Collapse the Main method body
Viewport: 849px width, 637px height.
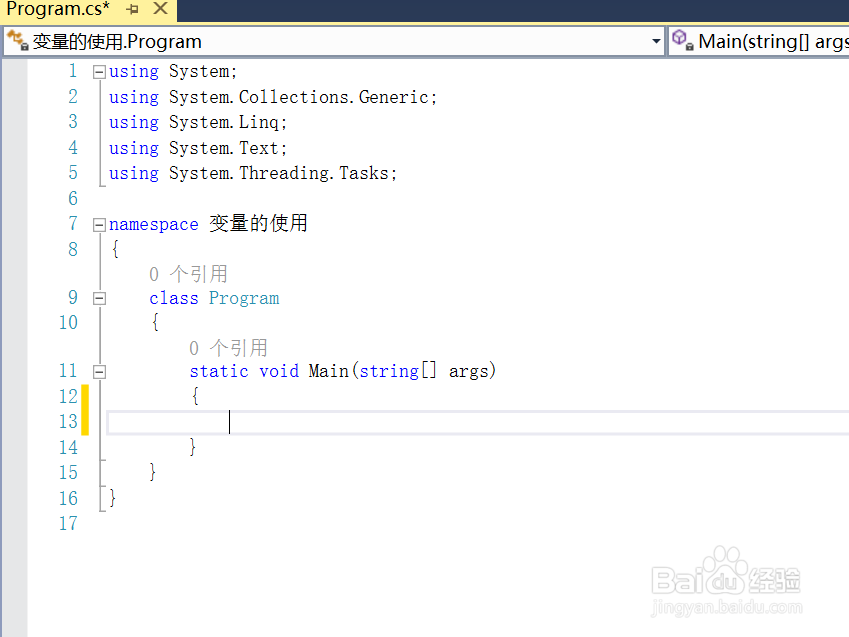(97, 370)
